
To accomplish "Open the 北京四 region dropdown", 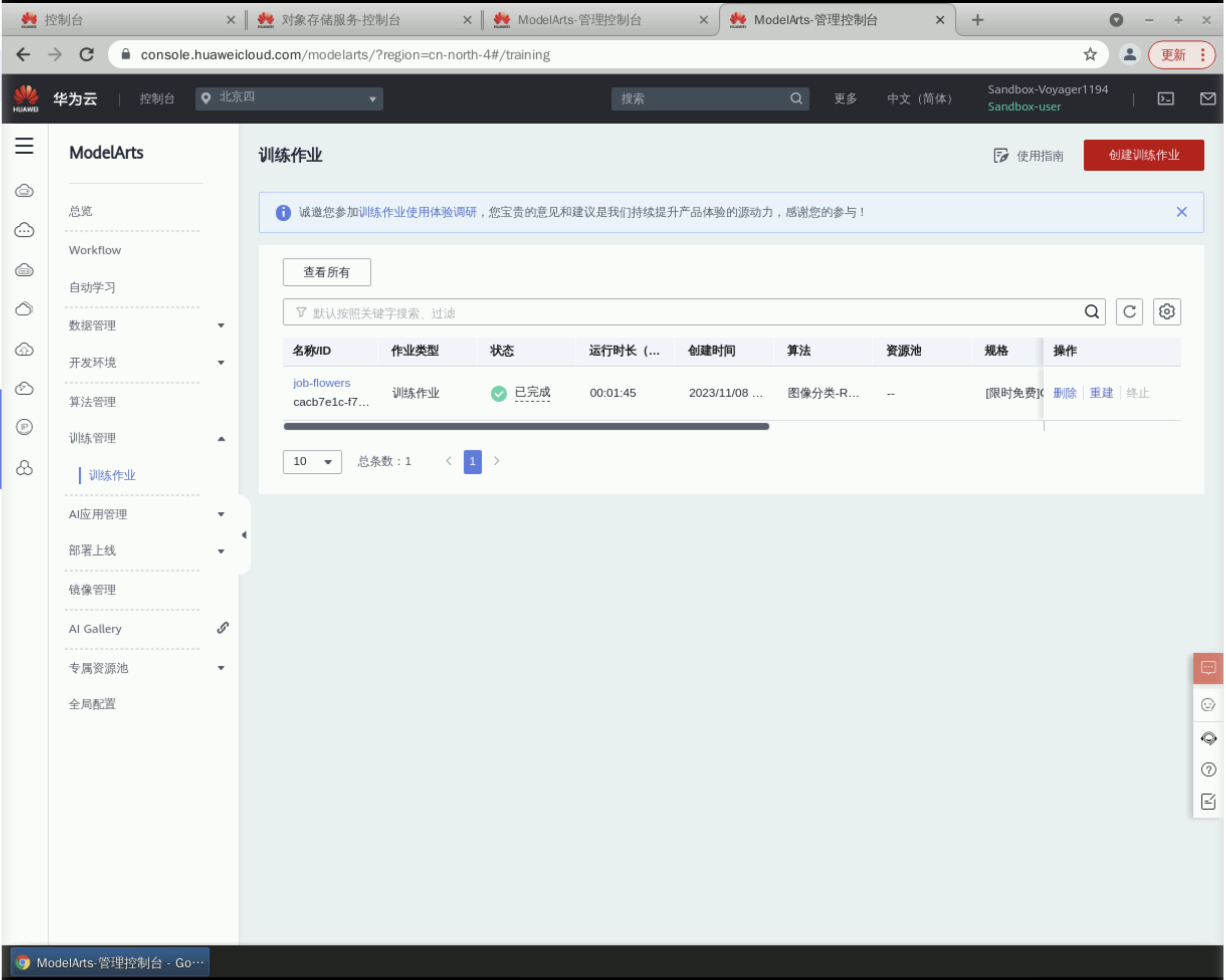I will 289,99.
